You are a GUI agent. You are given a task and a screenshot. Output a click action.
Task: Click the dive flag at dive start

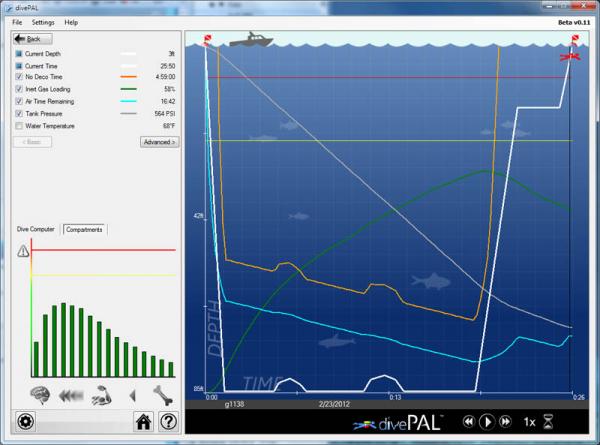(x=207, y=39)
